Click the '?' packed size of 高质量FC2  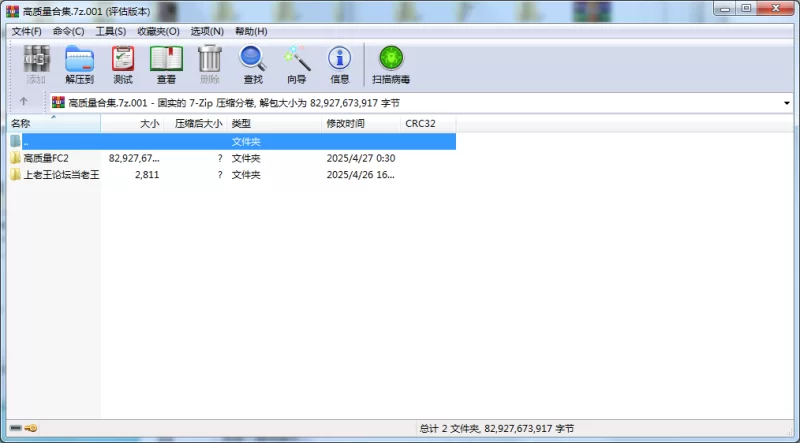[x=220, y=158]
